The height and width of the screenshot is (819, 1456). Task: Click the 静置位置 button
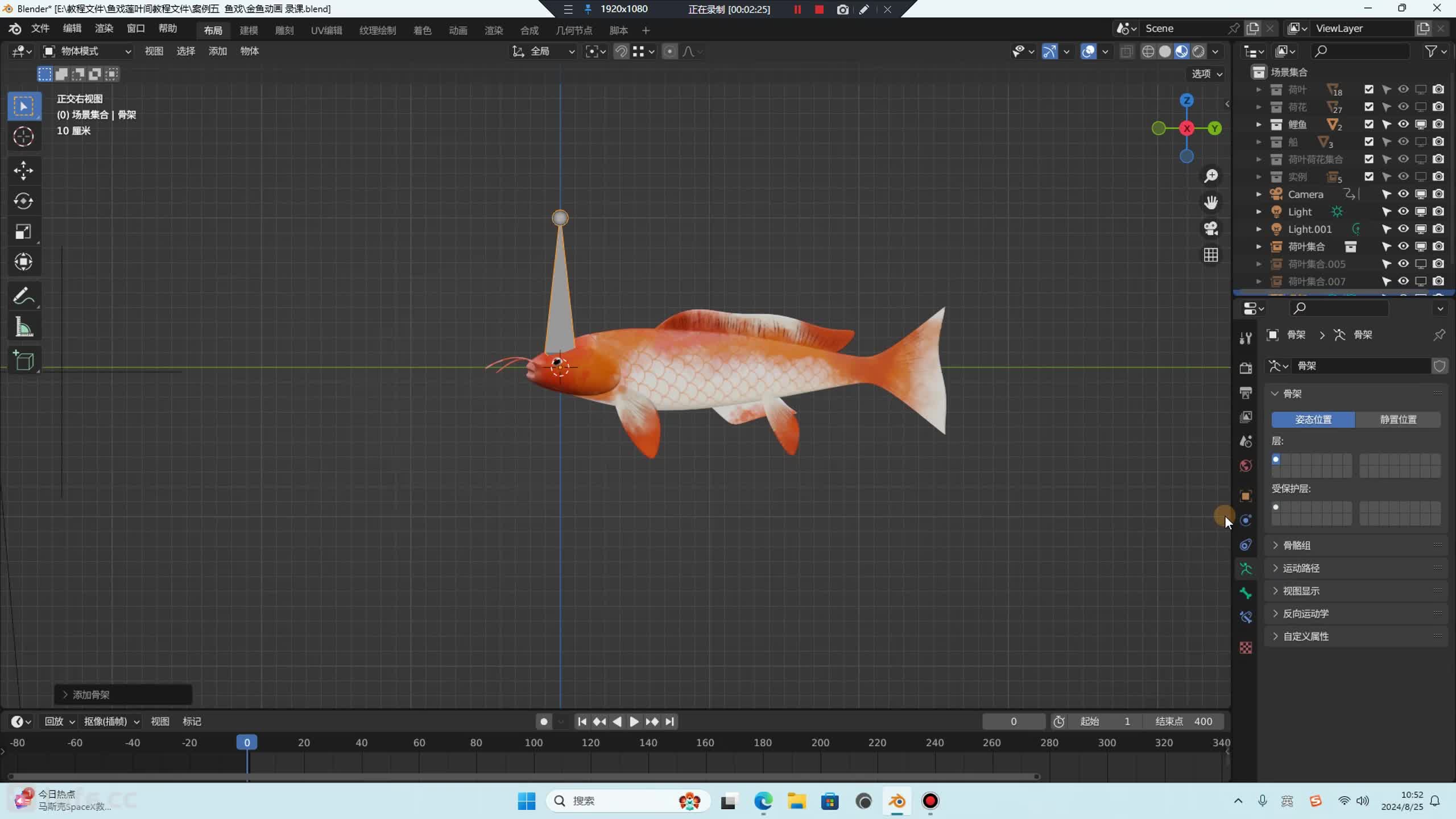pyautogui.click(x=1398, y=420)
